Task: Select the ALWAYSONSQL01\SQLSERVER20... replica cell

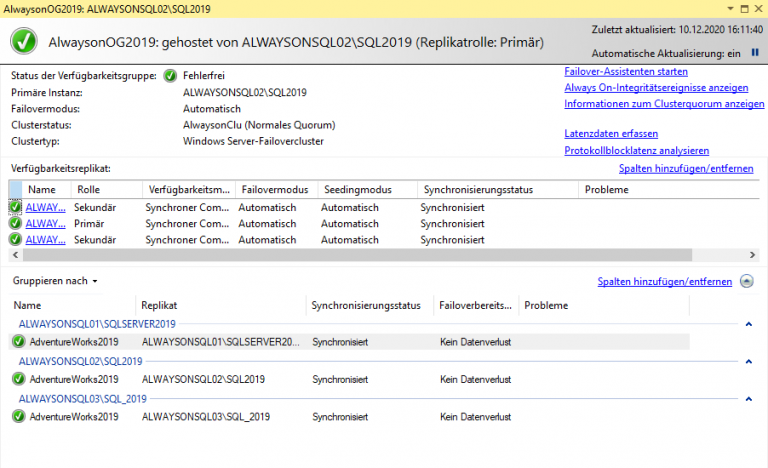Action: (220, 342)
